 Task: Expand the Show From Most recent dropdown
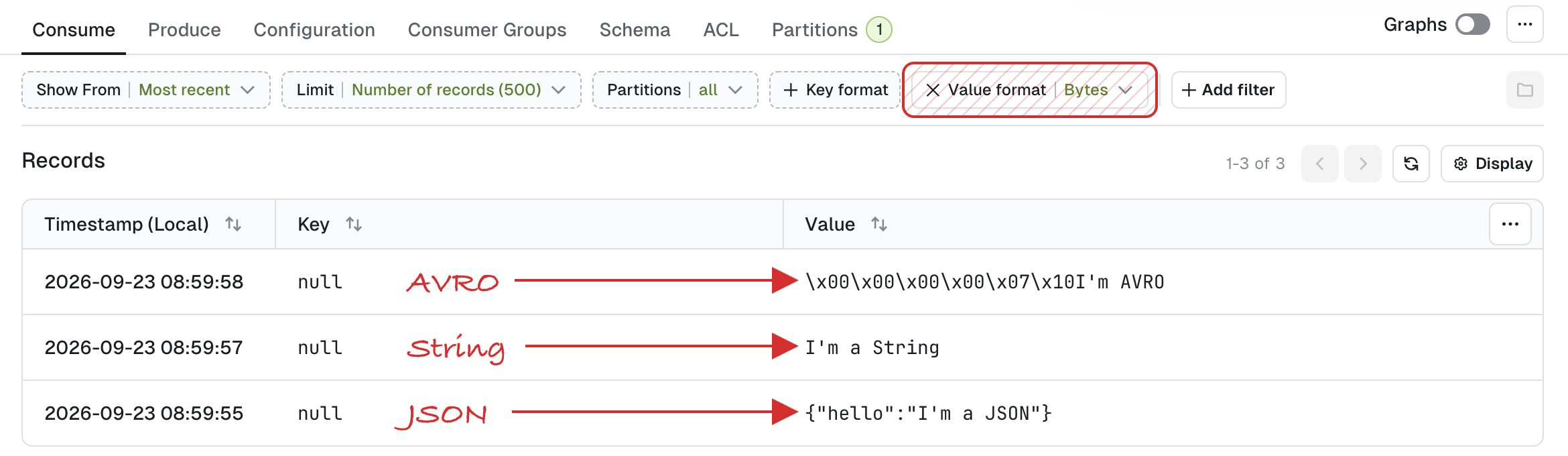coord(146,90)
